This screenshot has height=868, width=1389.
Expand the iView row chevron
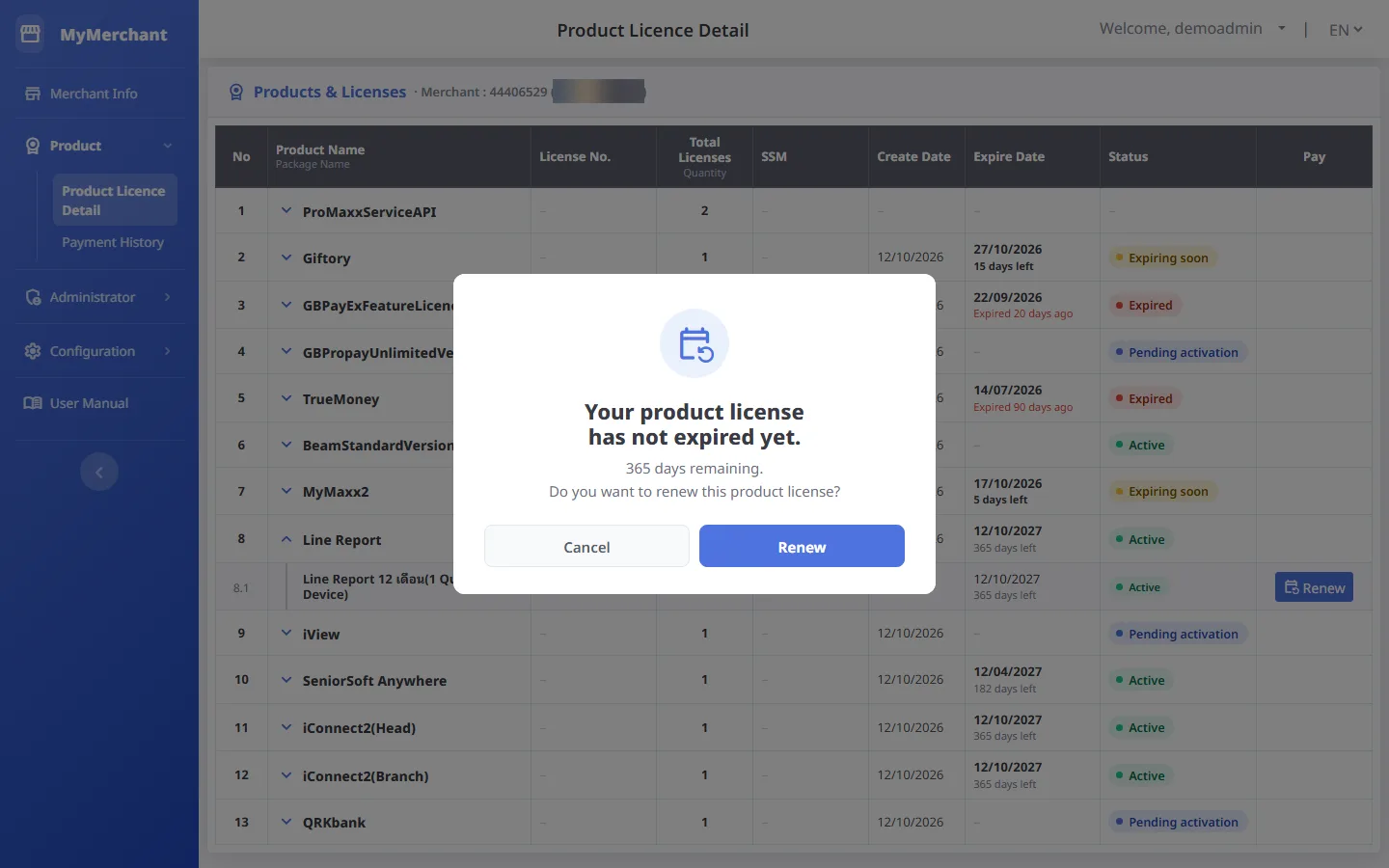coord(286,633)
